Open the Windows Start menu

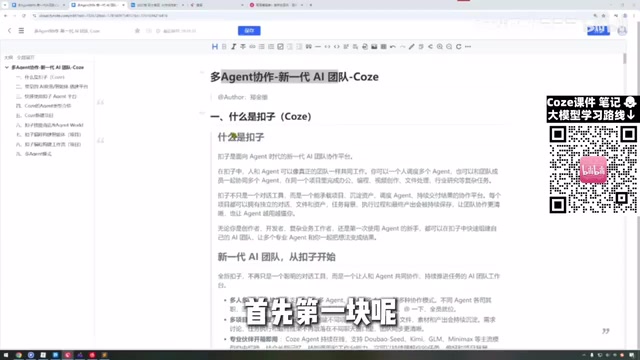[x=6, y=355]
